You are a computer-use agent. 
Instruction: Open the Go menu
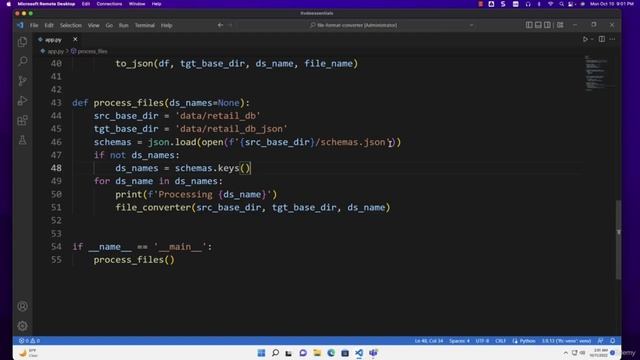109,25
